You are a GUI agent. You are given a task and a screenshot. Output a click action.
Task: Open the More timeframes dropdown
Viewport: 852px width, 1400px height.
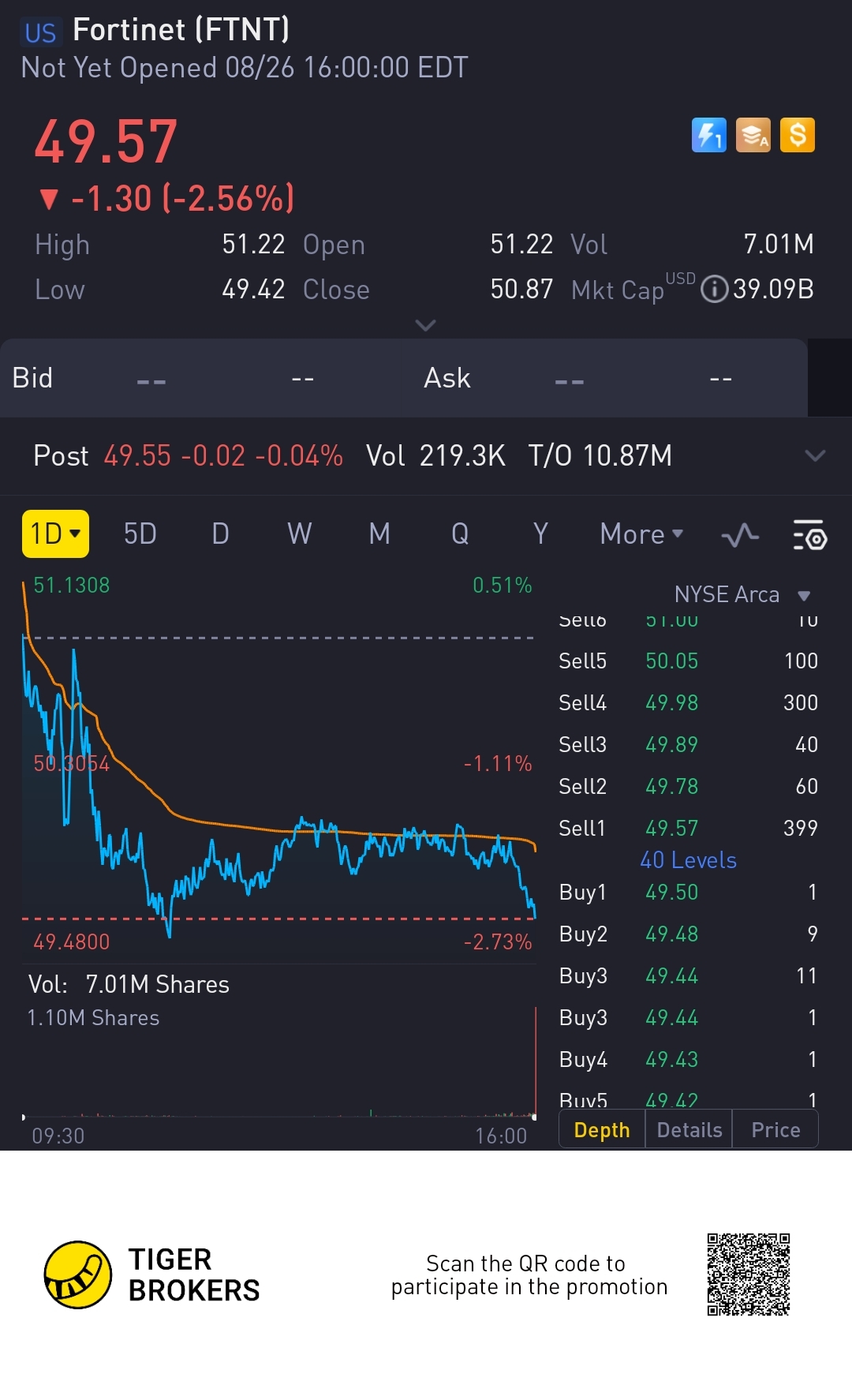(x=641, y=534)
